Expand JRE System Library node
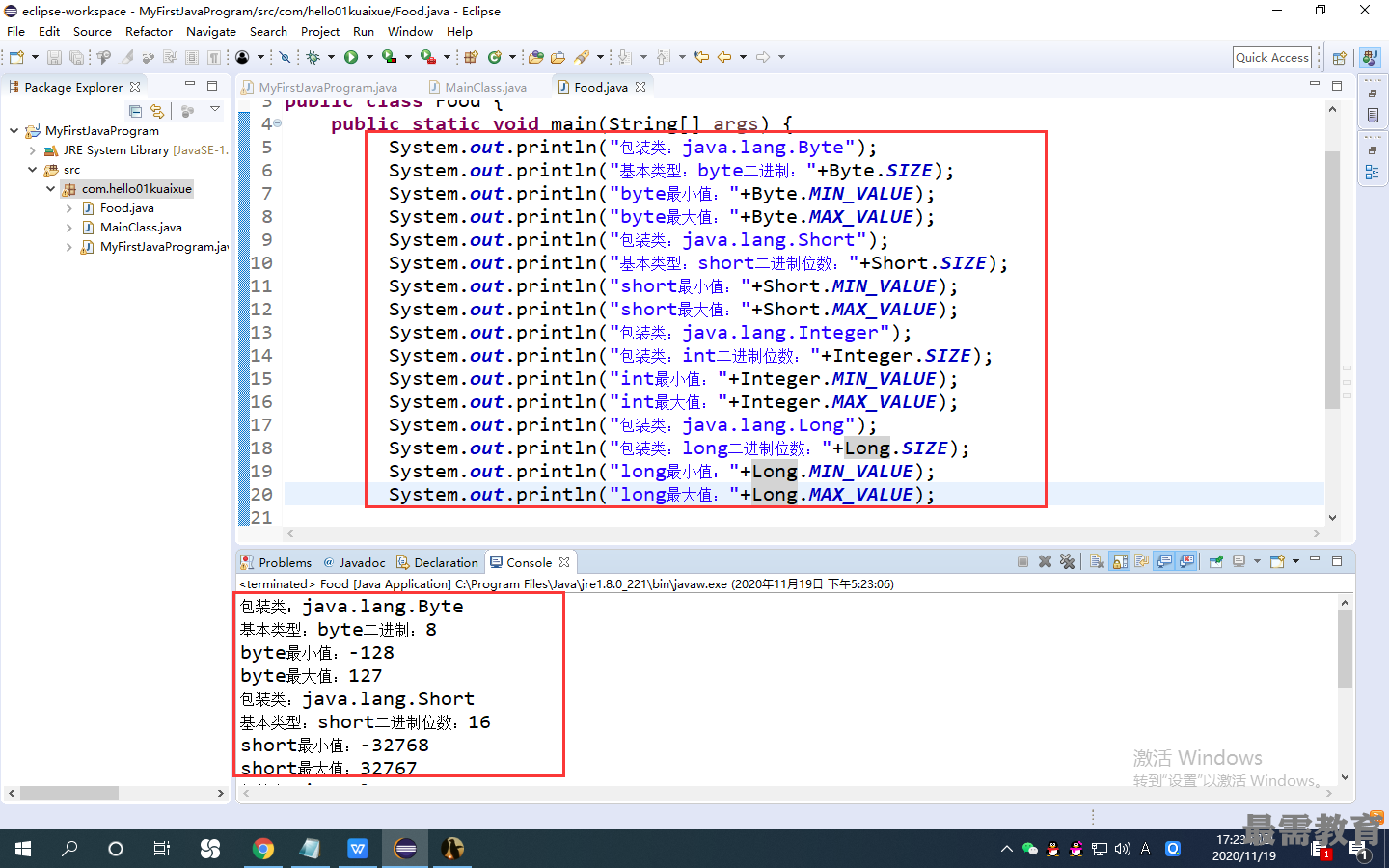This screenshot has height=868, width=1389. coord(32,150)
